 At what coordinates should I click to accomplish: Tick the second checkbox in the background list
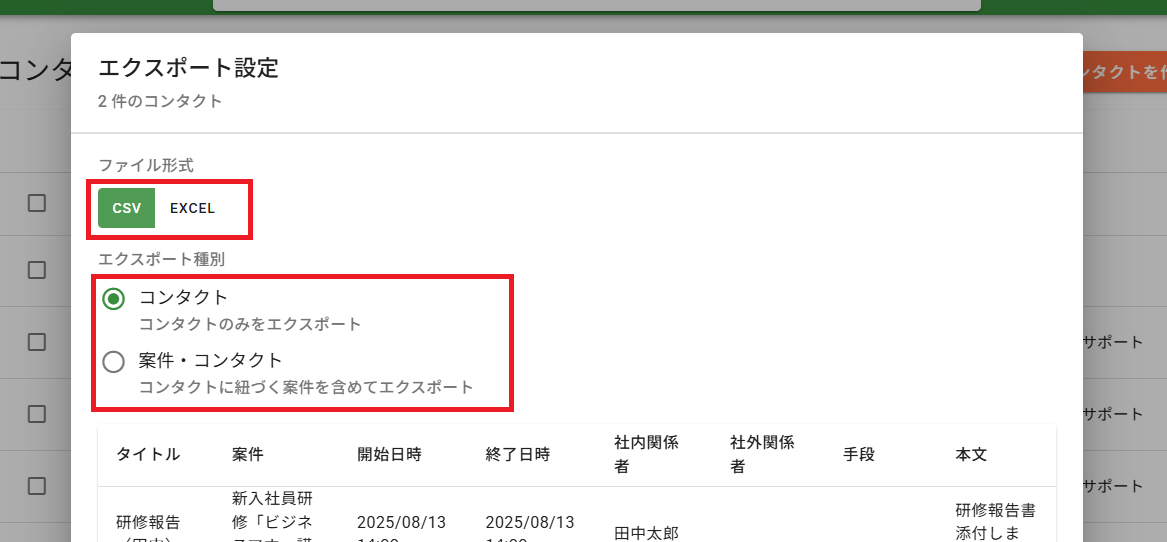tap(37, 270)
